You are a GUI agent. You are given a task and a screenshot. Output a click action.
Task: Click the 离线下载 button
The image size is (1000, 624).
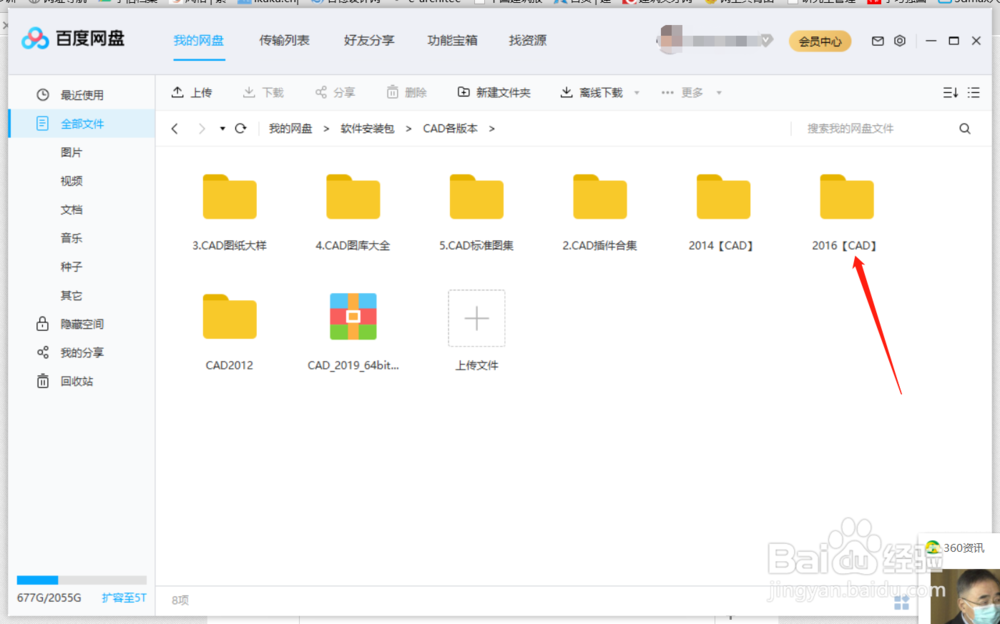591,93
